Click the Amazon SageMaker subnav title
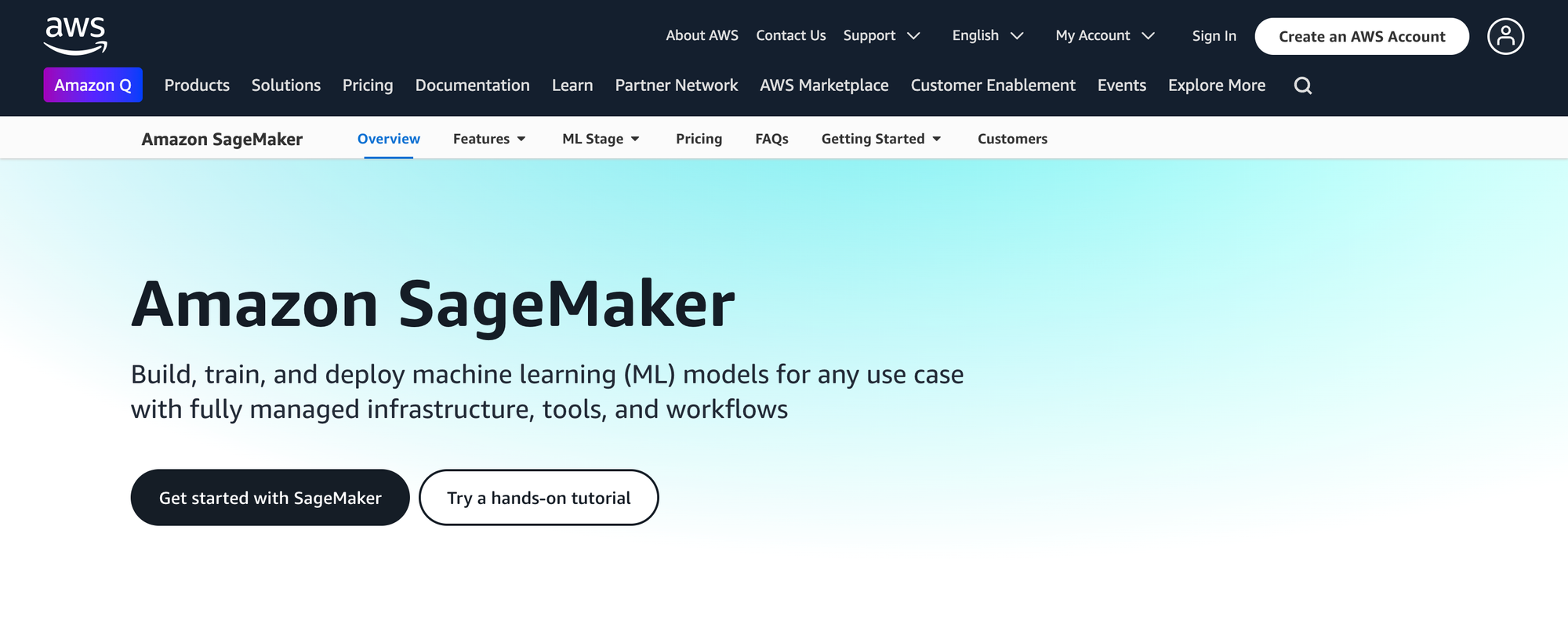This screenshot has height=628, width=1568. (x=222, y=139)
